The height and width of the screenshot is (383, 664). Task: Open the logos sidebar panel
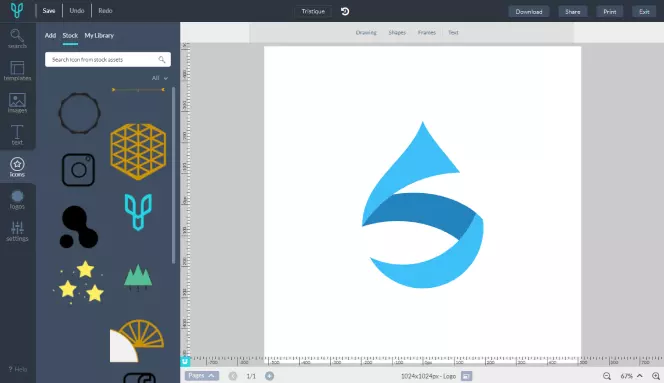[x=17, y=200]
